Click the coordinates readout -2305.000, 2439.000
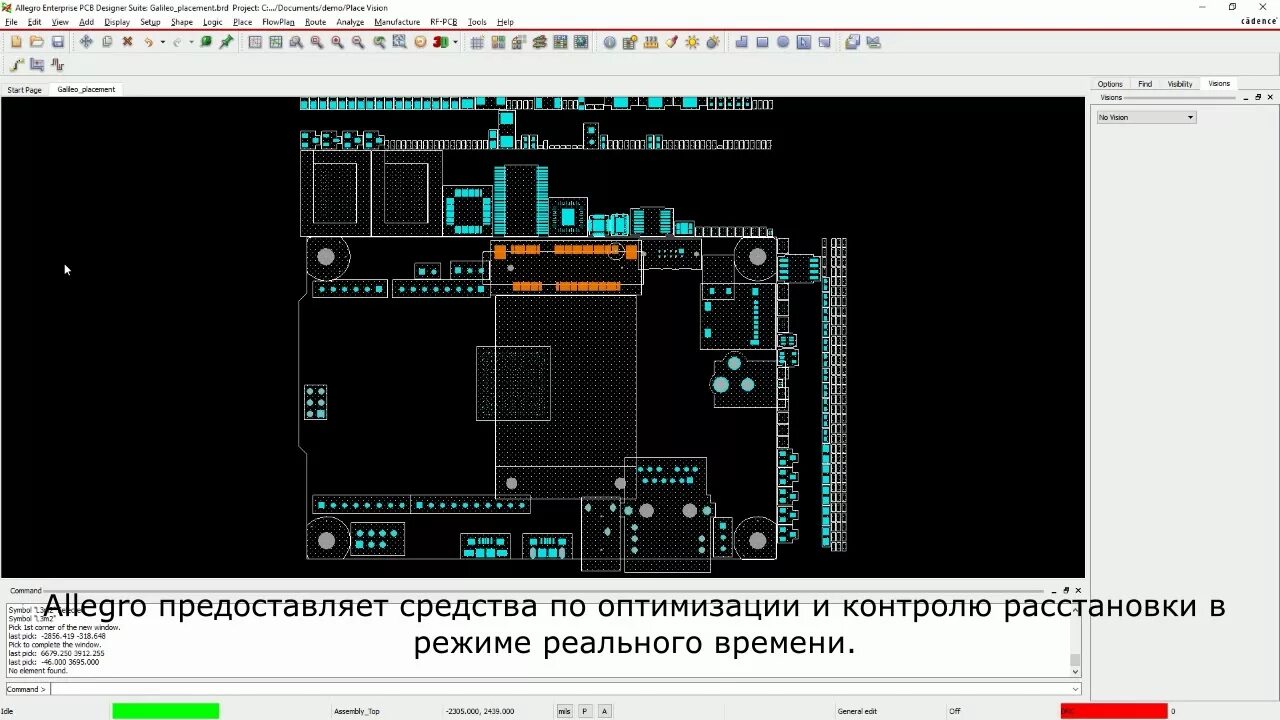Viewport: 1280px width, 720px height. (x=480, y=711)
